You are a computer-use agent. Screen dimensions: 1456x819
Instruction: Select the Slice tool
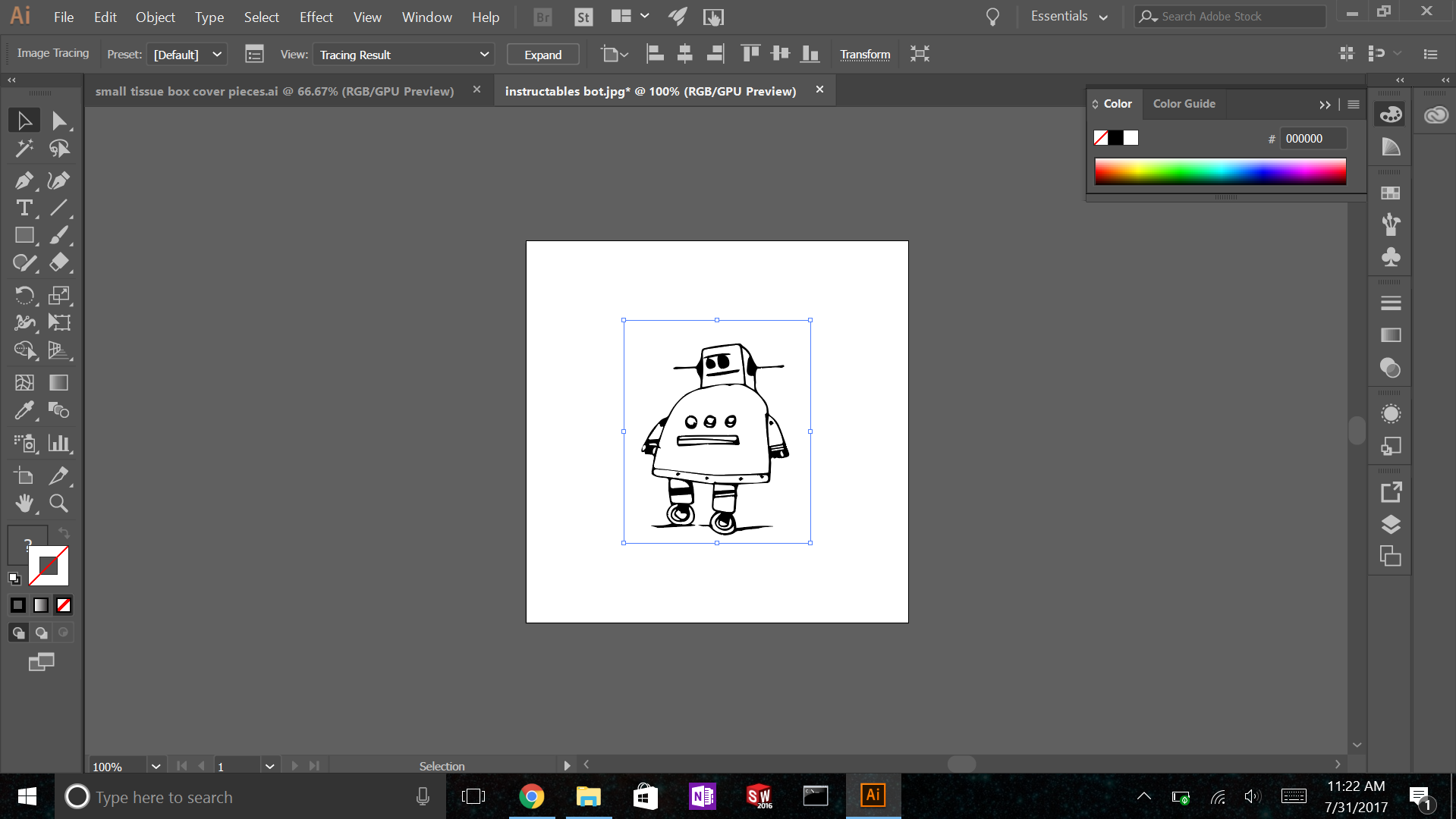point(59,475)
